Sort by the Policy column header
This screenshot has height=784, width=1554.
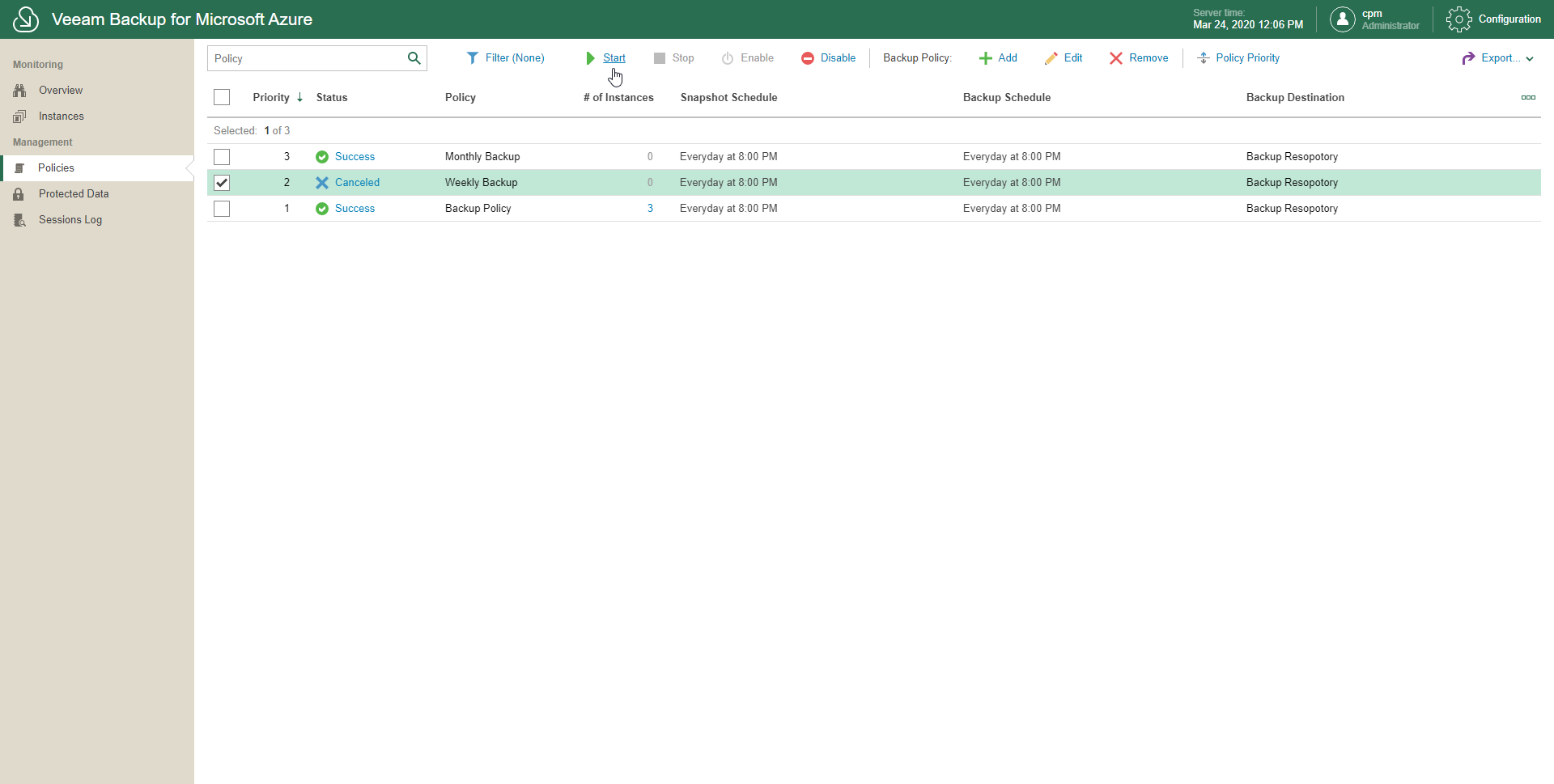tap(461, 97)
